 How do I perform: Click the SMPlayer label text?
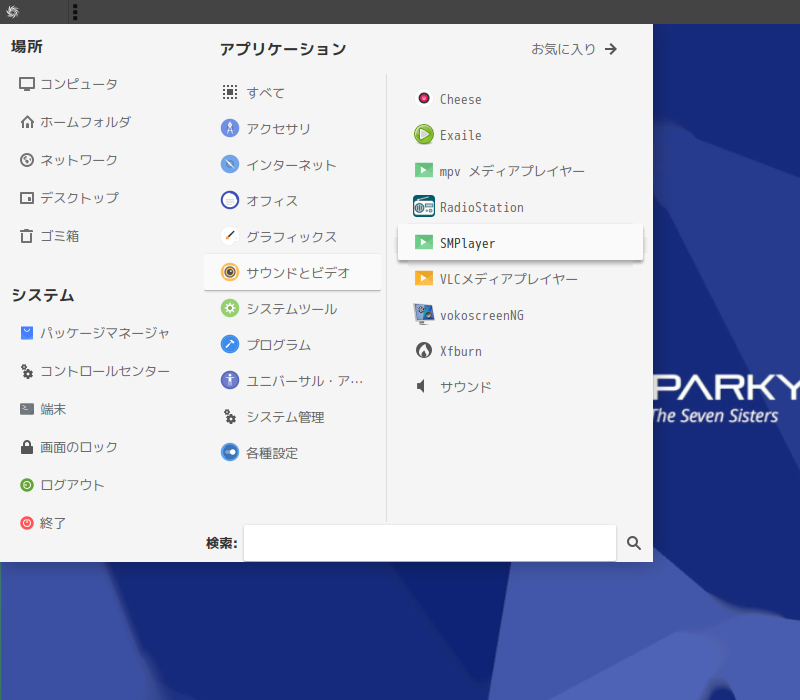467,243
